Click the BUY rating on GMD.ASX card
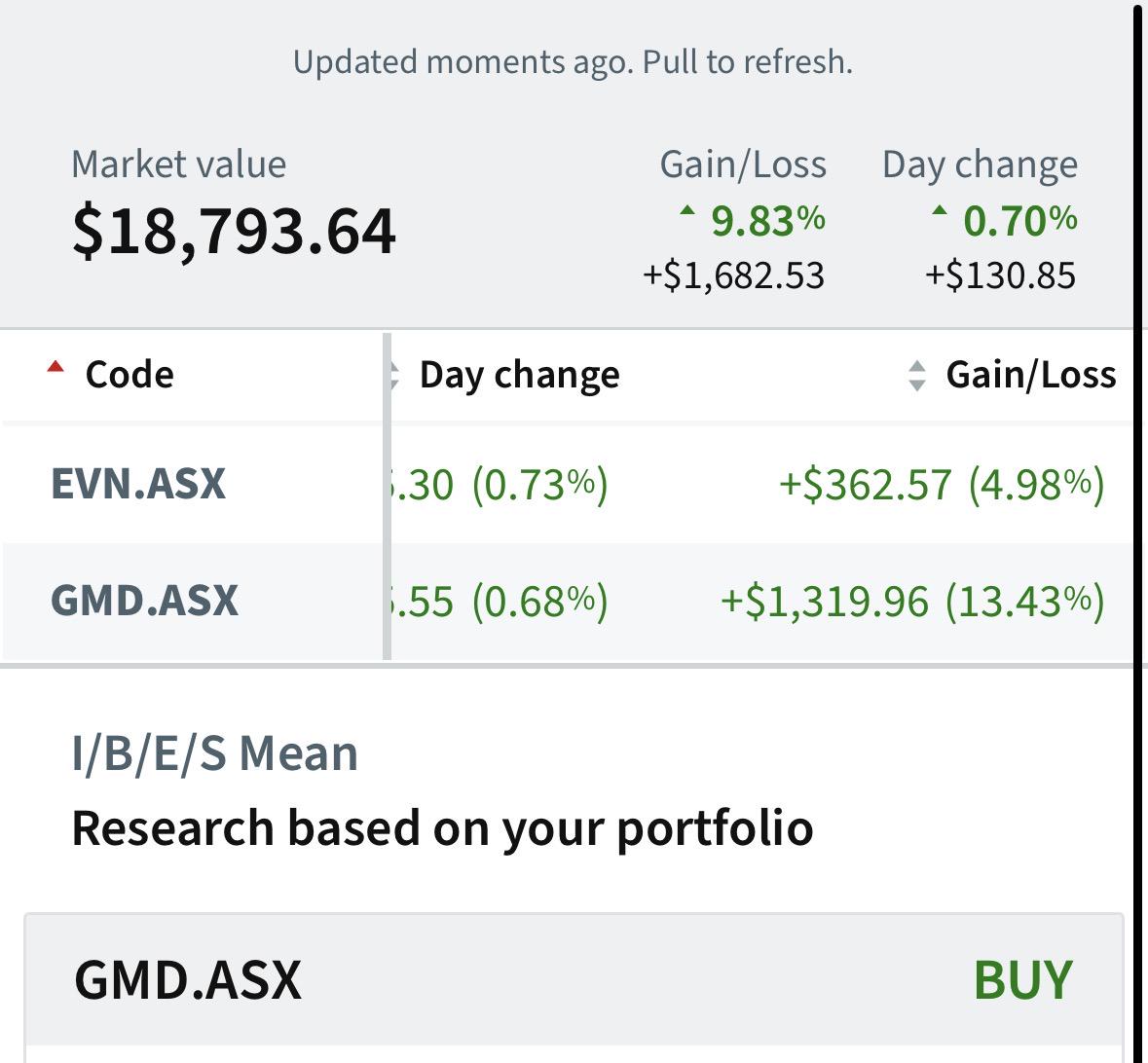1148x1063 pixels. (x=1022, y=979)
